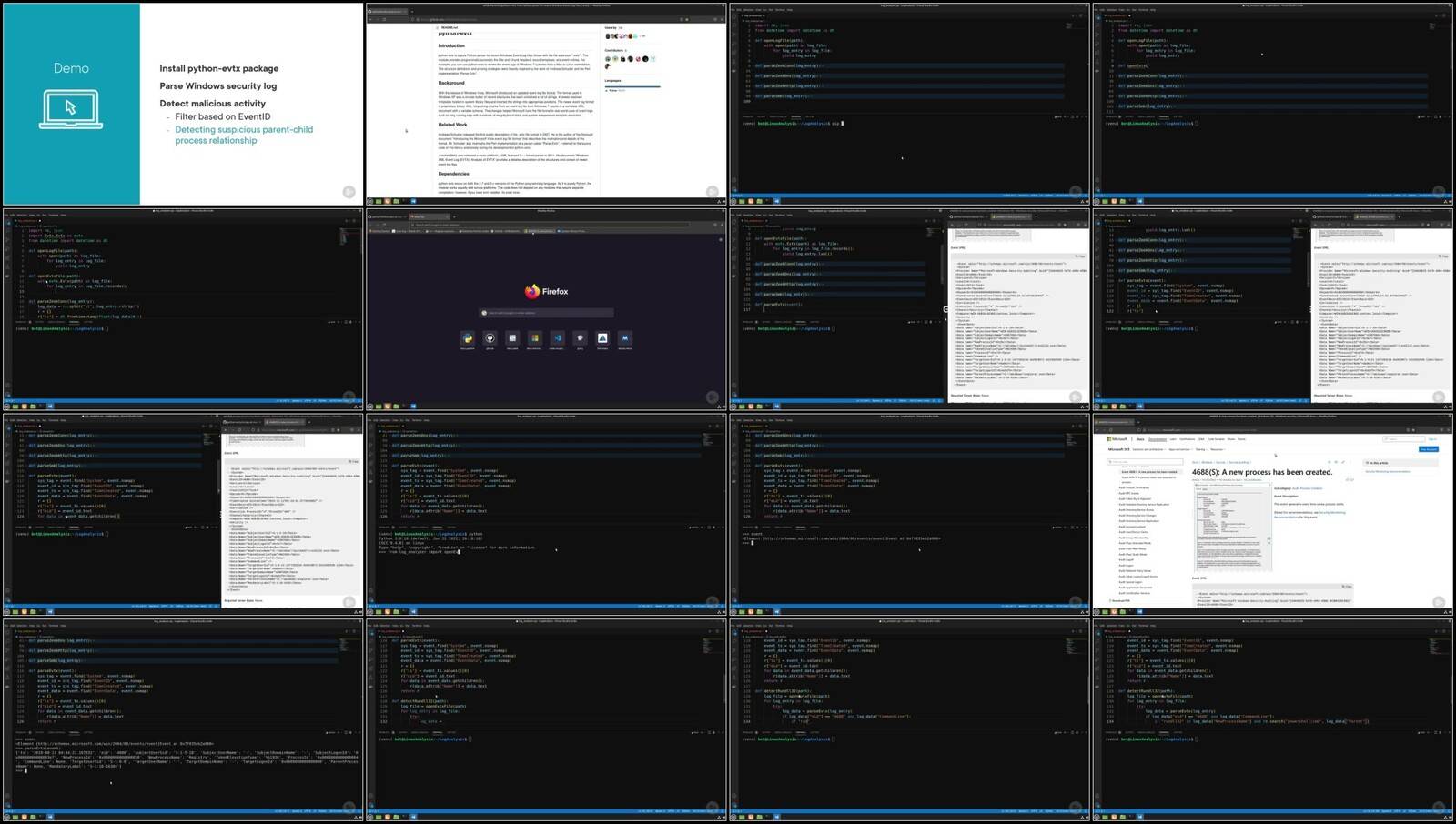Open Documentation item in Microsoft Docs header
This screenshot has width=1456, height=824.
[1158, 439]
